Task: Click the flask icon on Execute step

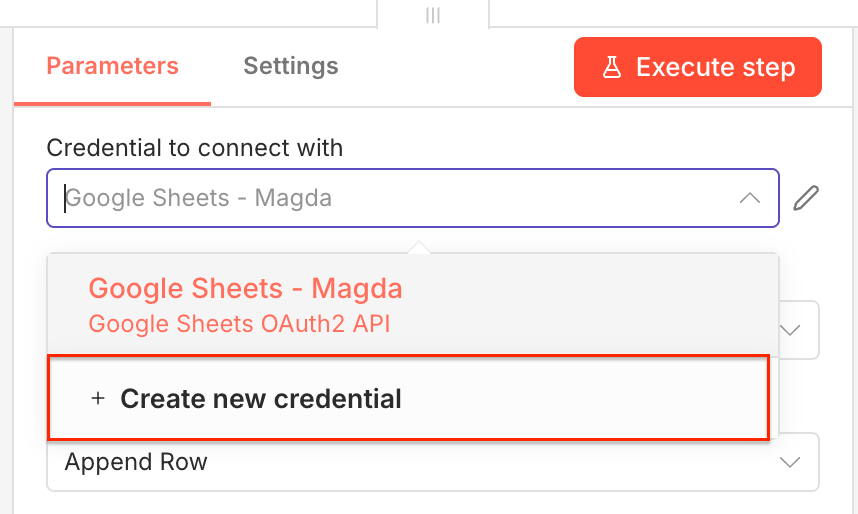Action: 611,68
